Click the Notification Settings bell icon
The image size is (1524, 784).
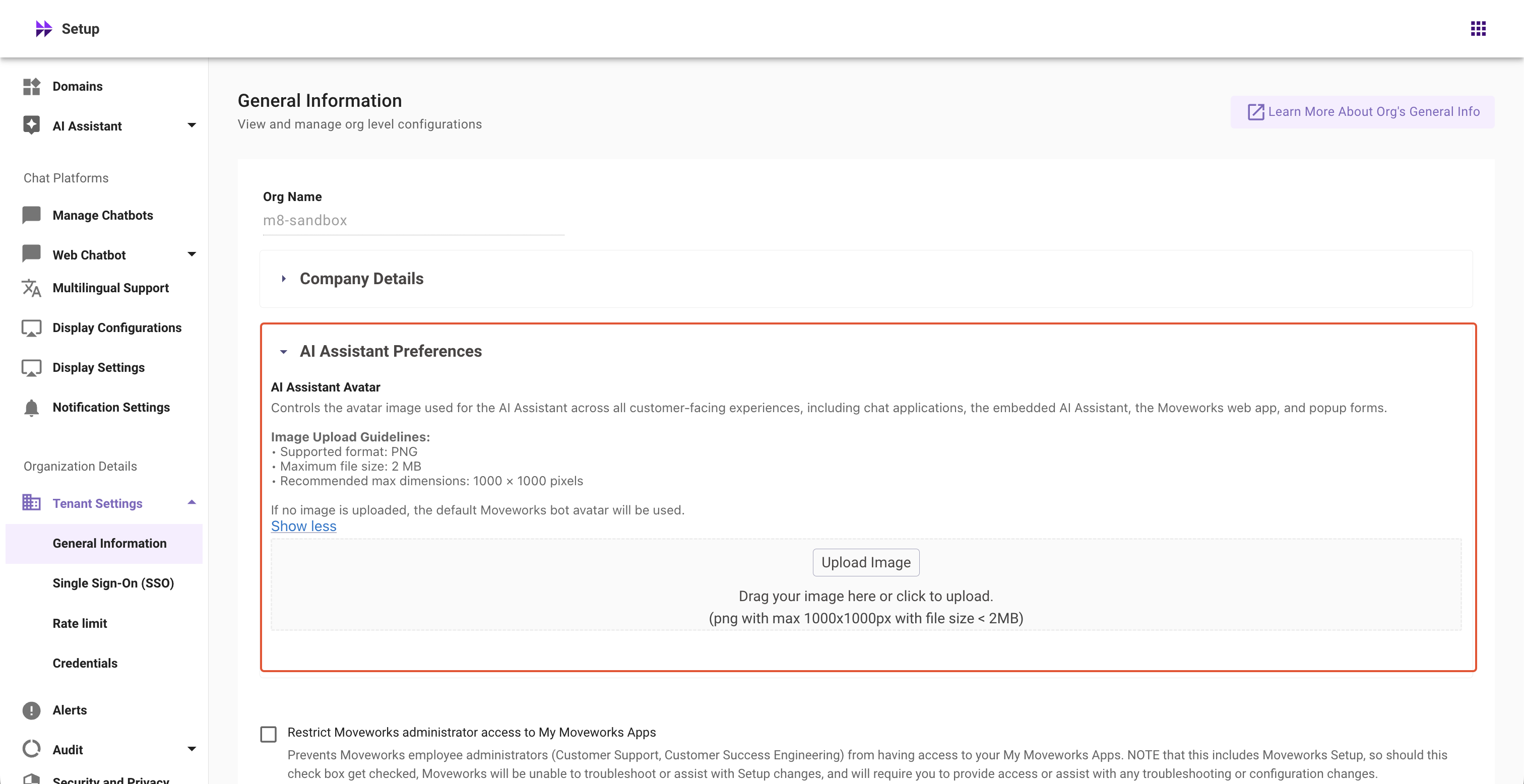(x=31, y=408)
